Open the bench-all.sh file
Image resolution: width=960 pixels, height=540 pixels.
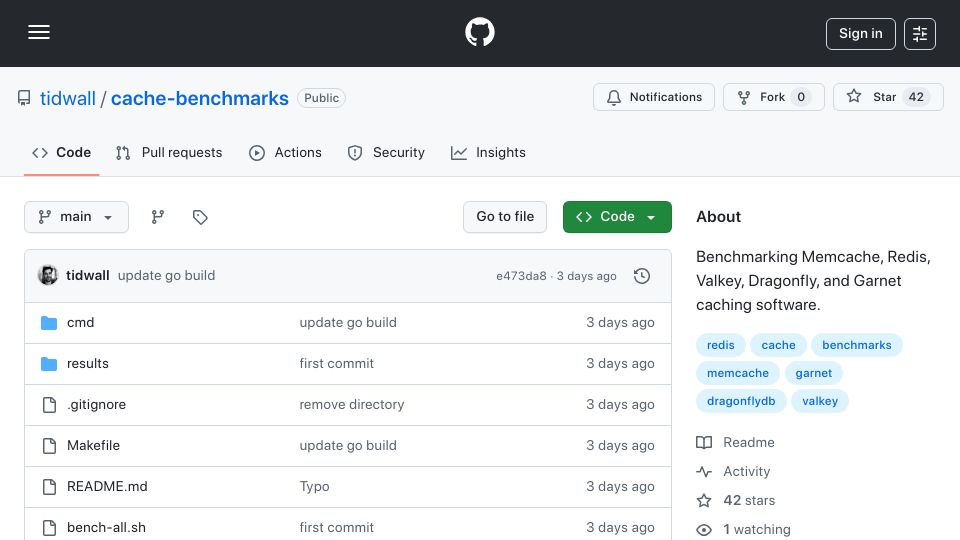[106, 528]
